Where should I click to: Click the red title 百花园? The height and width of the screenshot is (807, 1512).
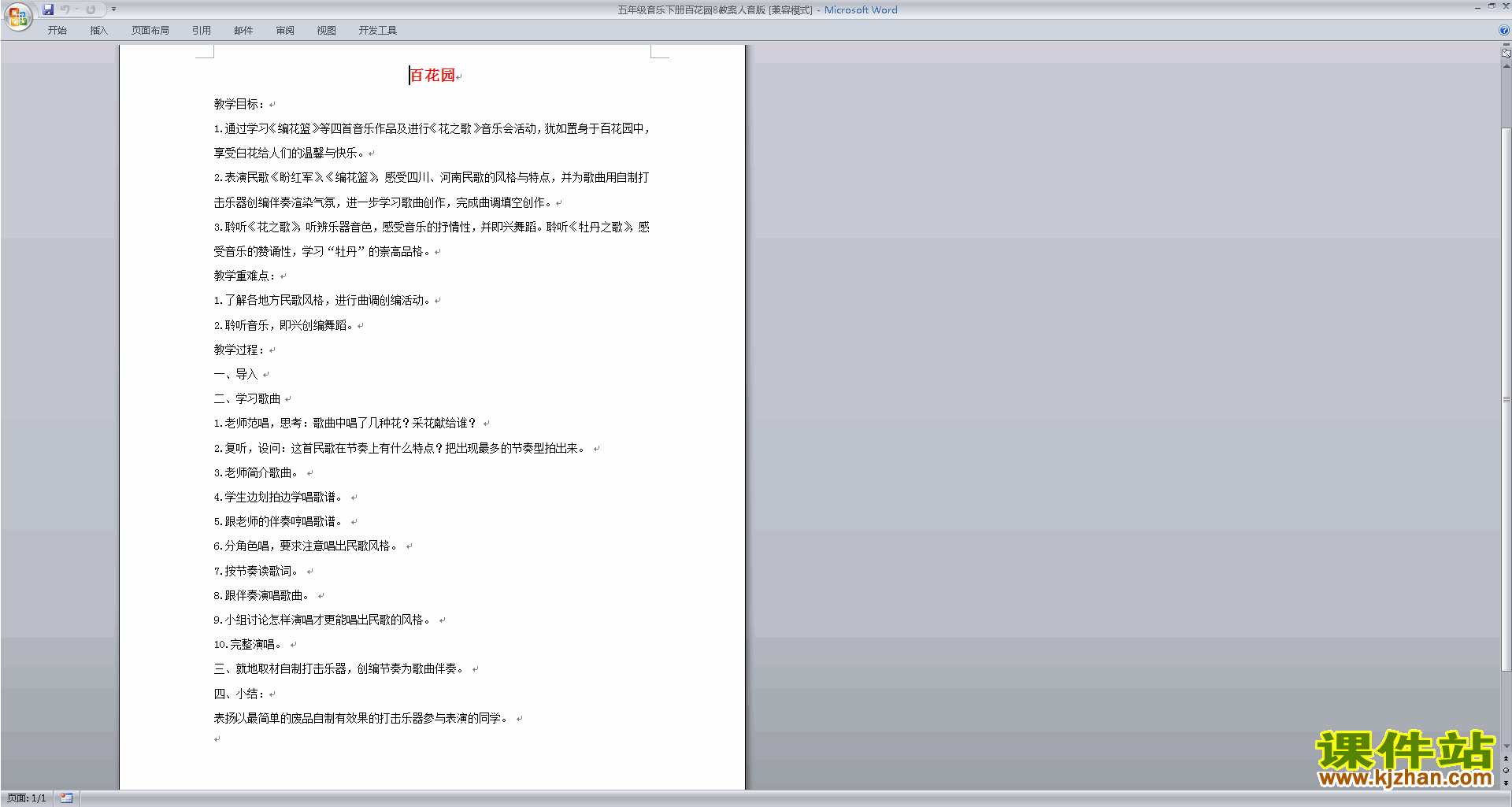(432, 76)
